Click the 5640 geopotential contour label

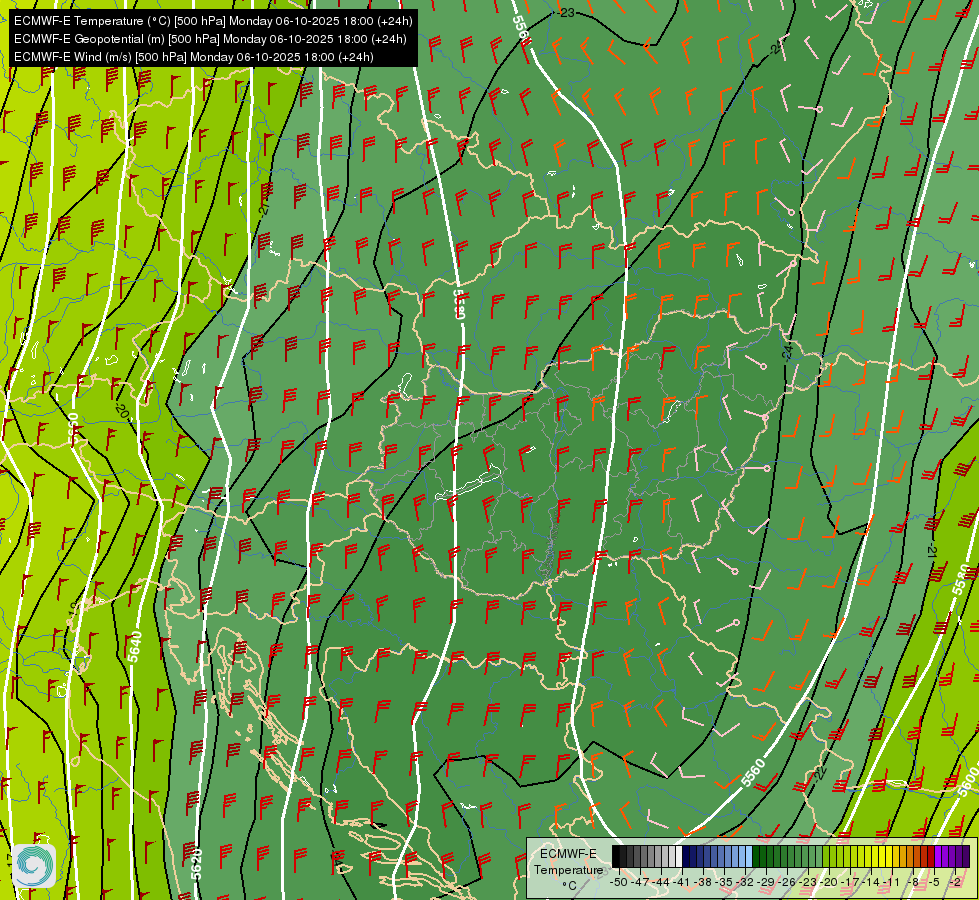coord(135,646)
